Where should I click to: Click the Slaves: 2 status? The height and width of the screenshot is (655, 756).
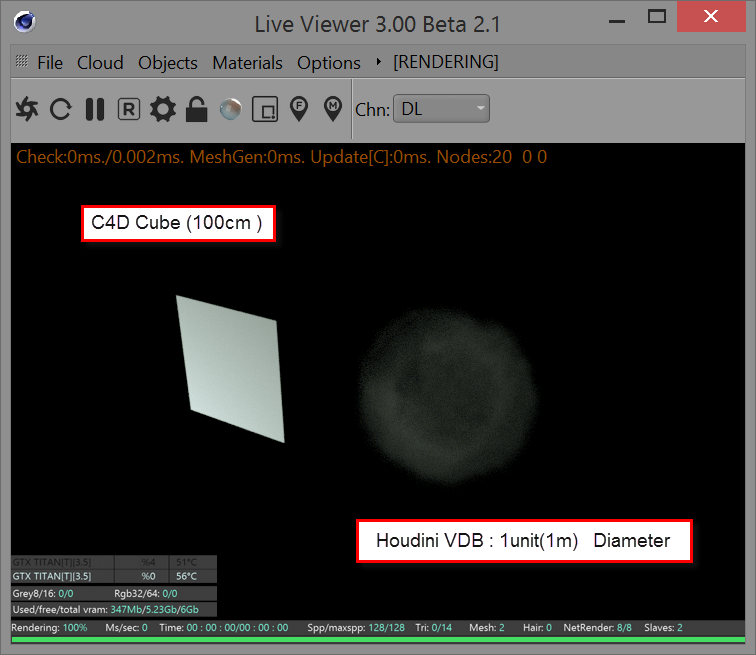coord(663,628)
